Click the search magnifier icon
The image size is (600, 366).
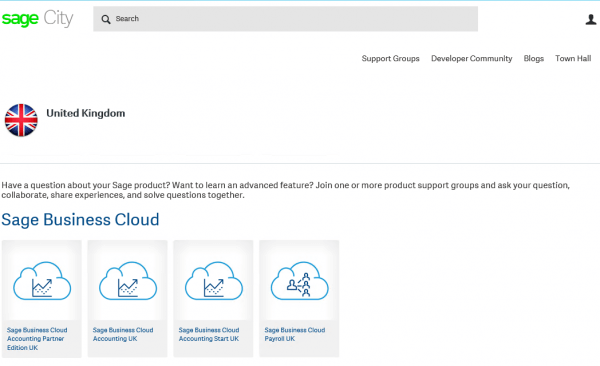106,19
